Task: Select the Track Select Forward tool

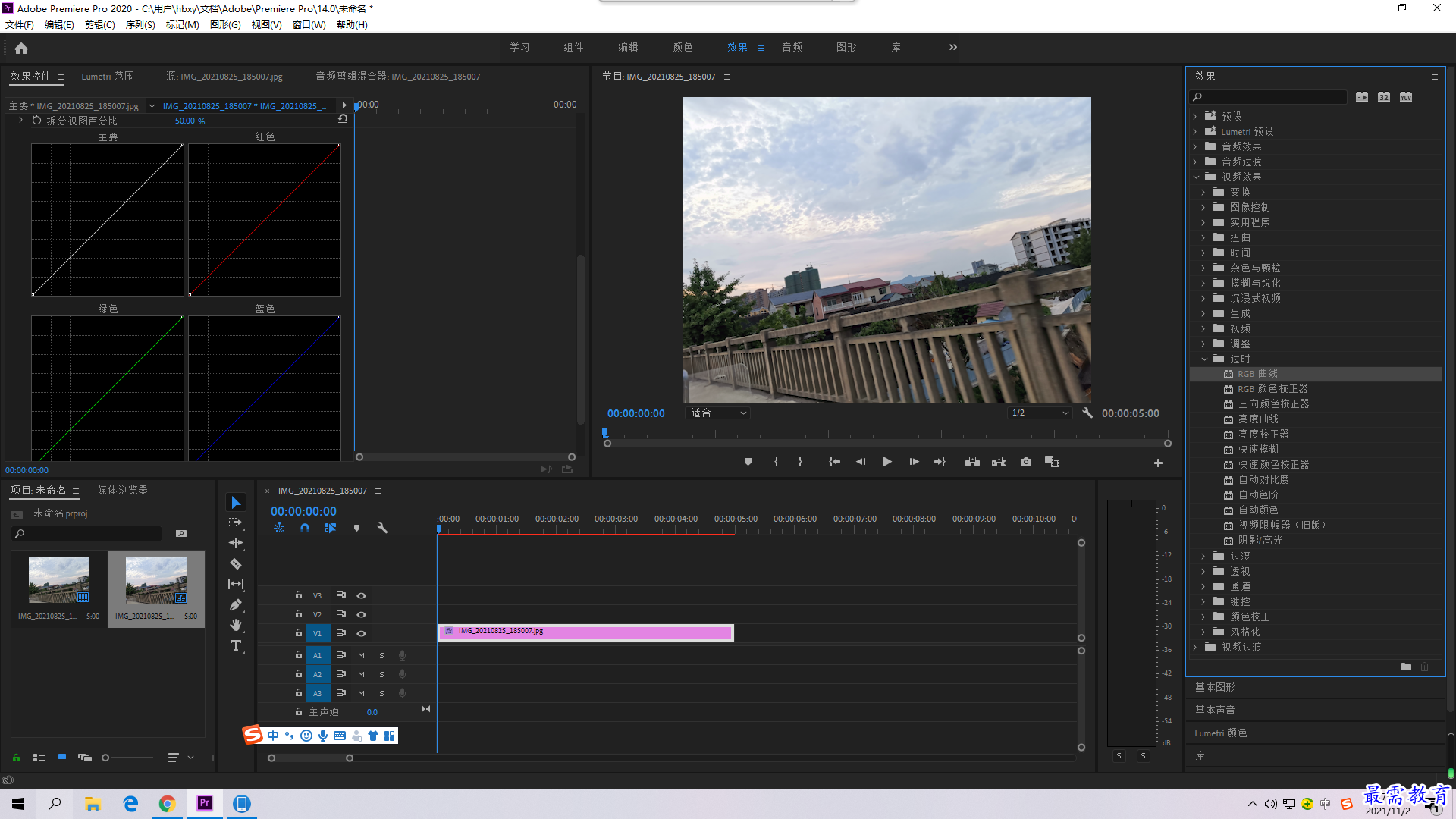Action: [236, 522]
